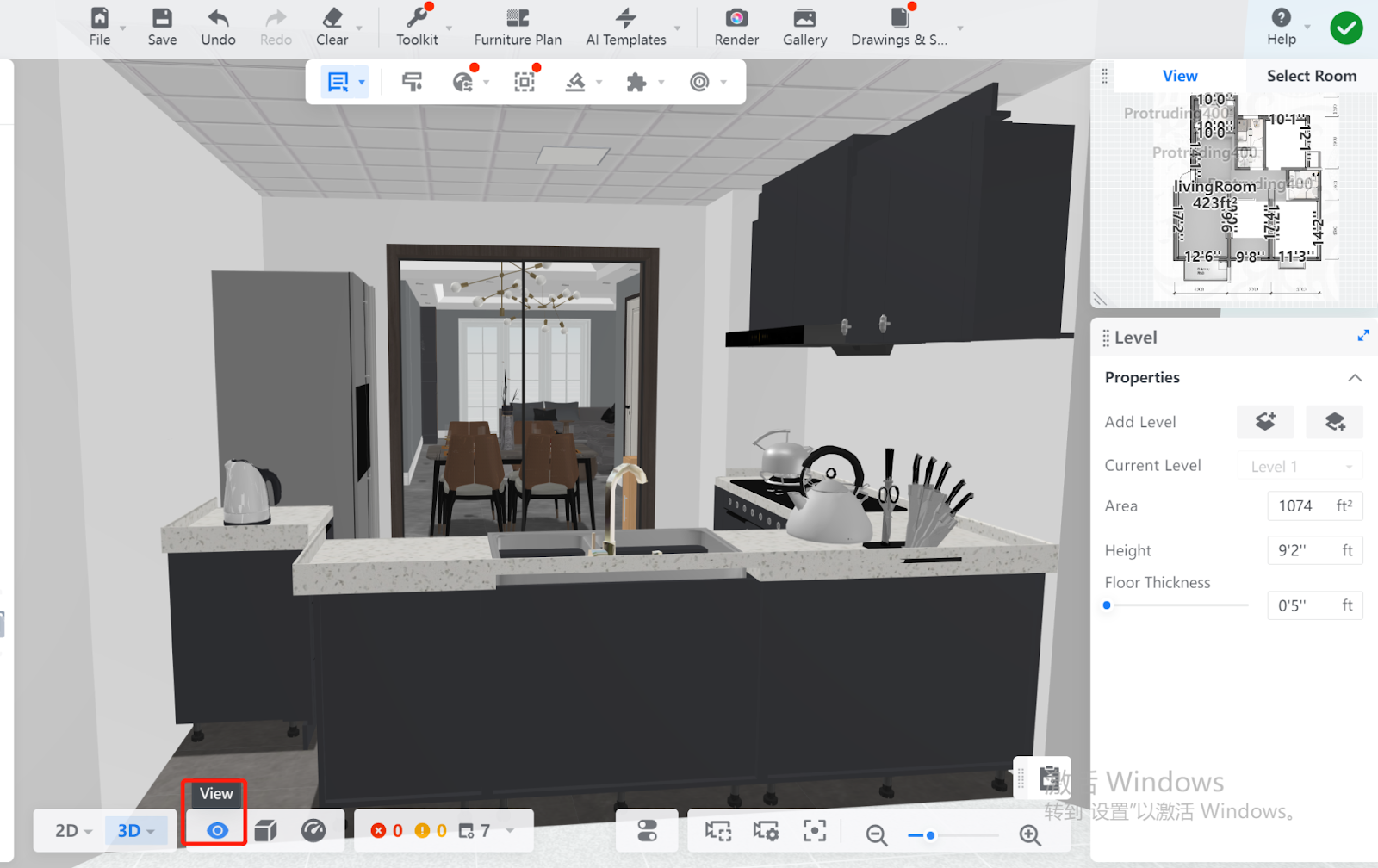Undo the last action
This screenshot has width=1378, height=868.
click(x=218, y=27)
